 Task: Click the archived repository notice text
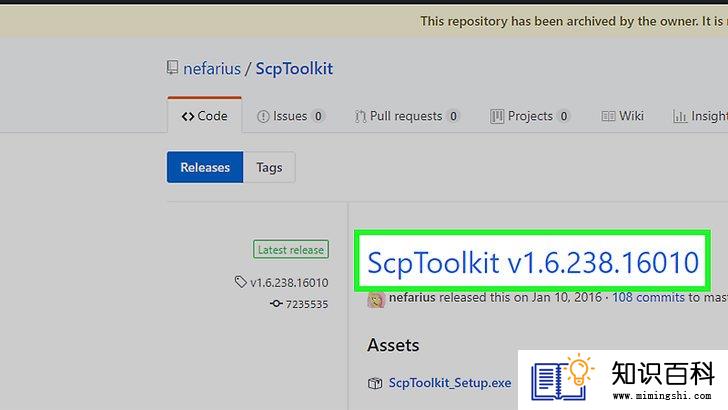[574, 21]
